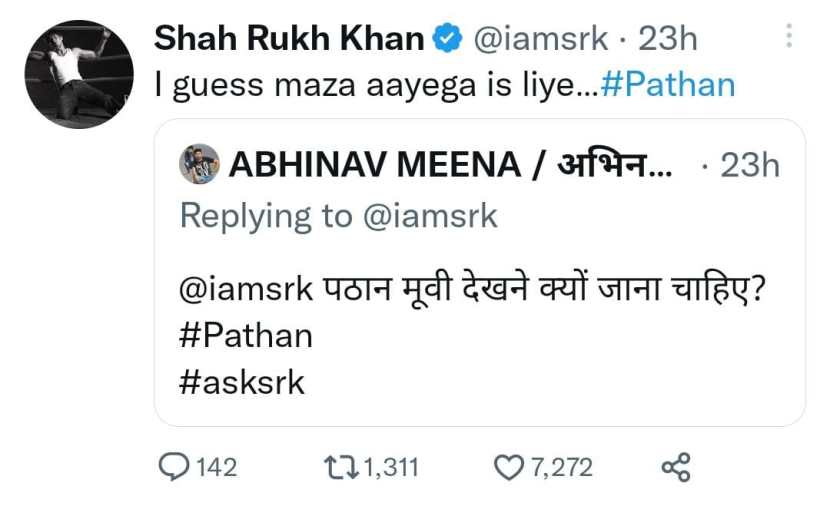Click the 7,272 likes count
The image size is (830, 506).
click(561, 467)
